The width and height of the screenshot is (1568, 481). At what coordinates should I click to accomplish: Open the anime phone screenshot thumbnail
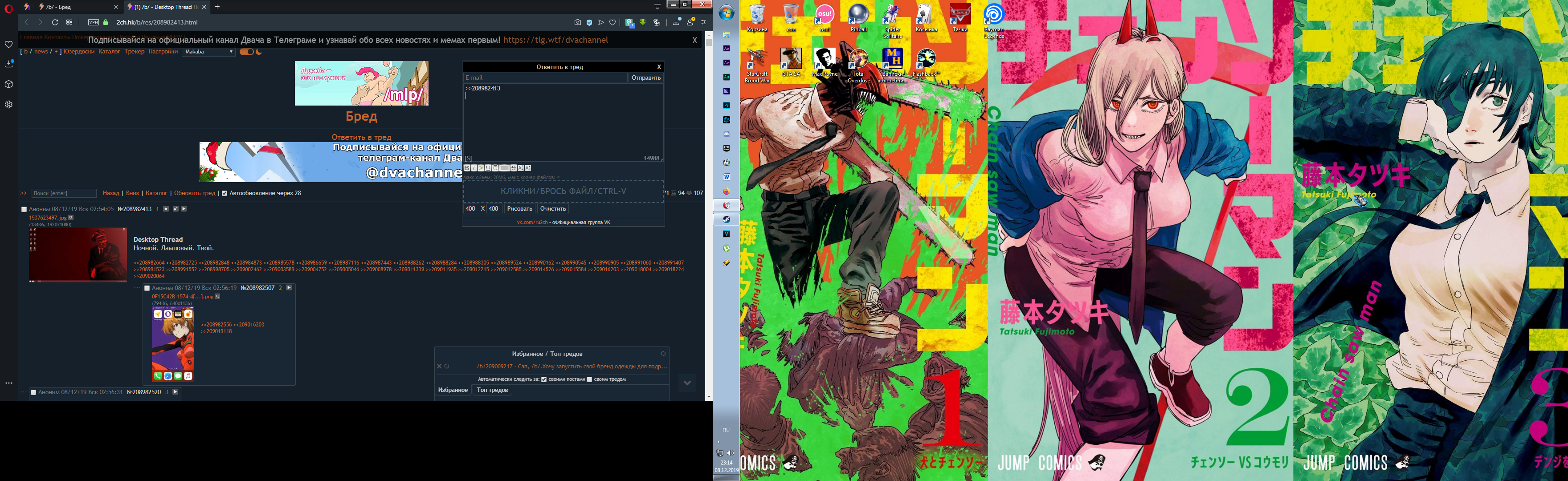(x=173, y=344)
